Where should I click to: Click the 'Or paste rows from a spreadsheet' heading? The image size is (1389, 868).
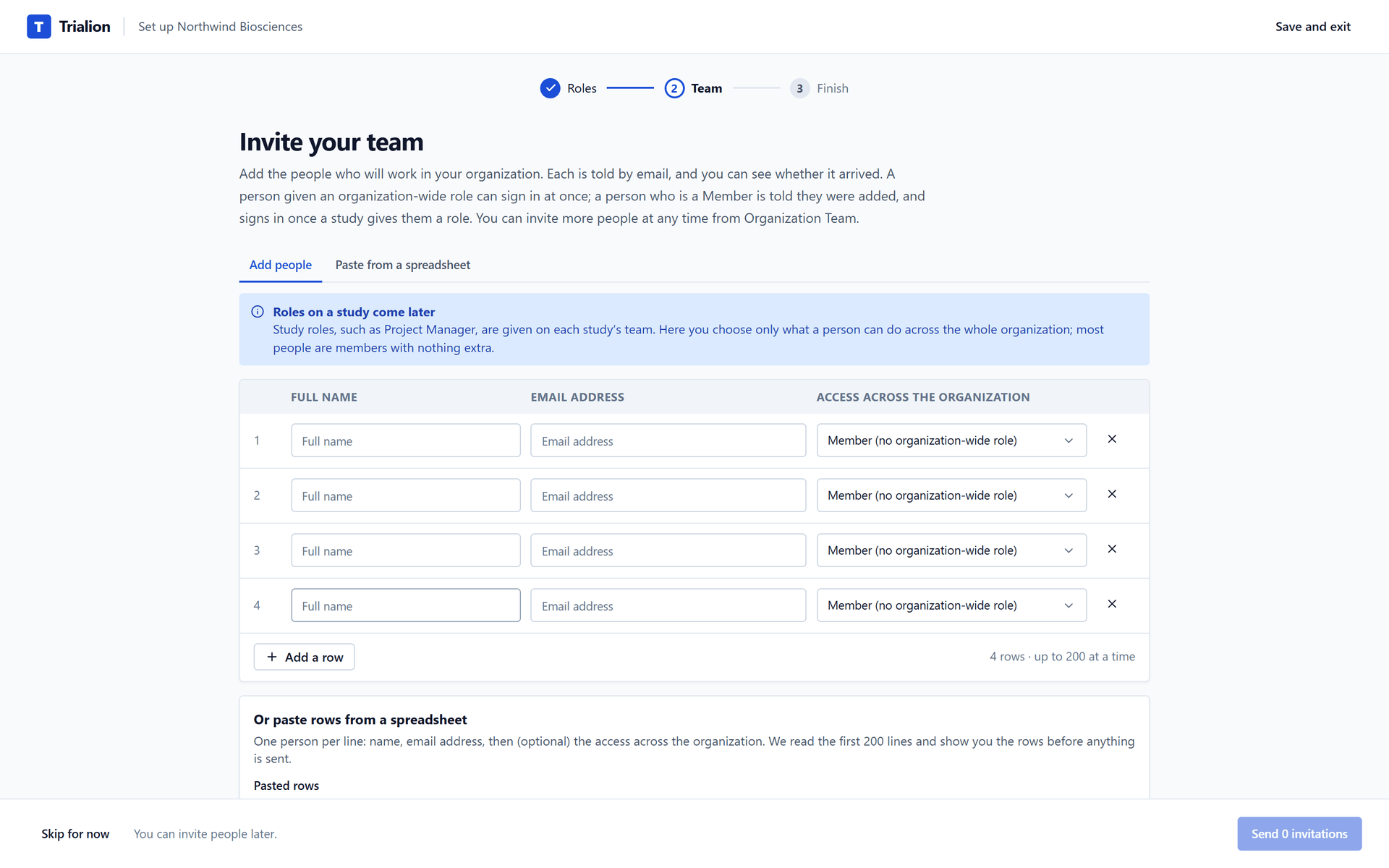tap(360, 720)
